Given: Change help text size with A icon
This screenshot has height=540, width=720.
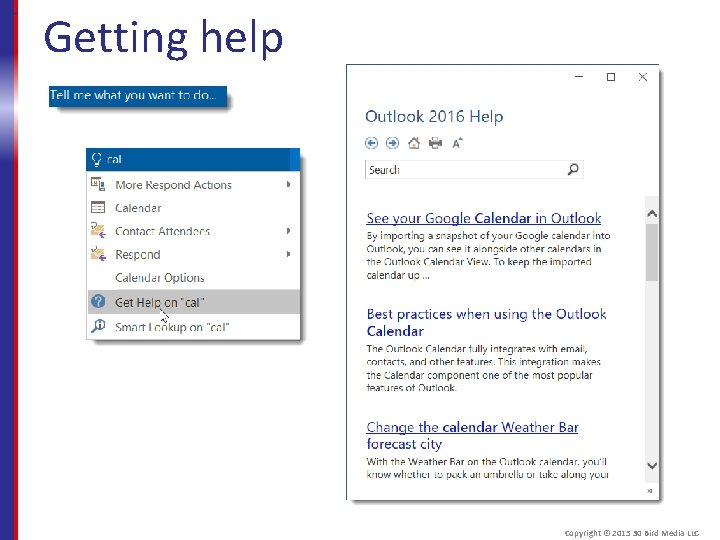Looking at the screenshot, I should tap(457, 143).
